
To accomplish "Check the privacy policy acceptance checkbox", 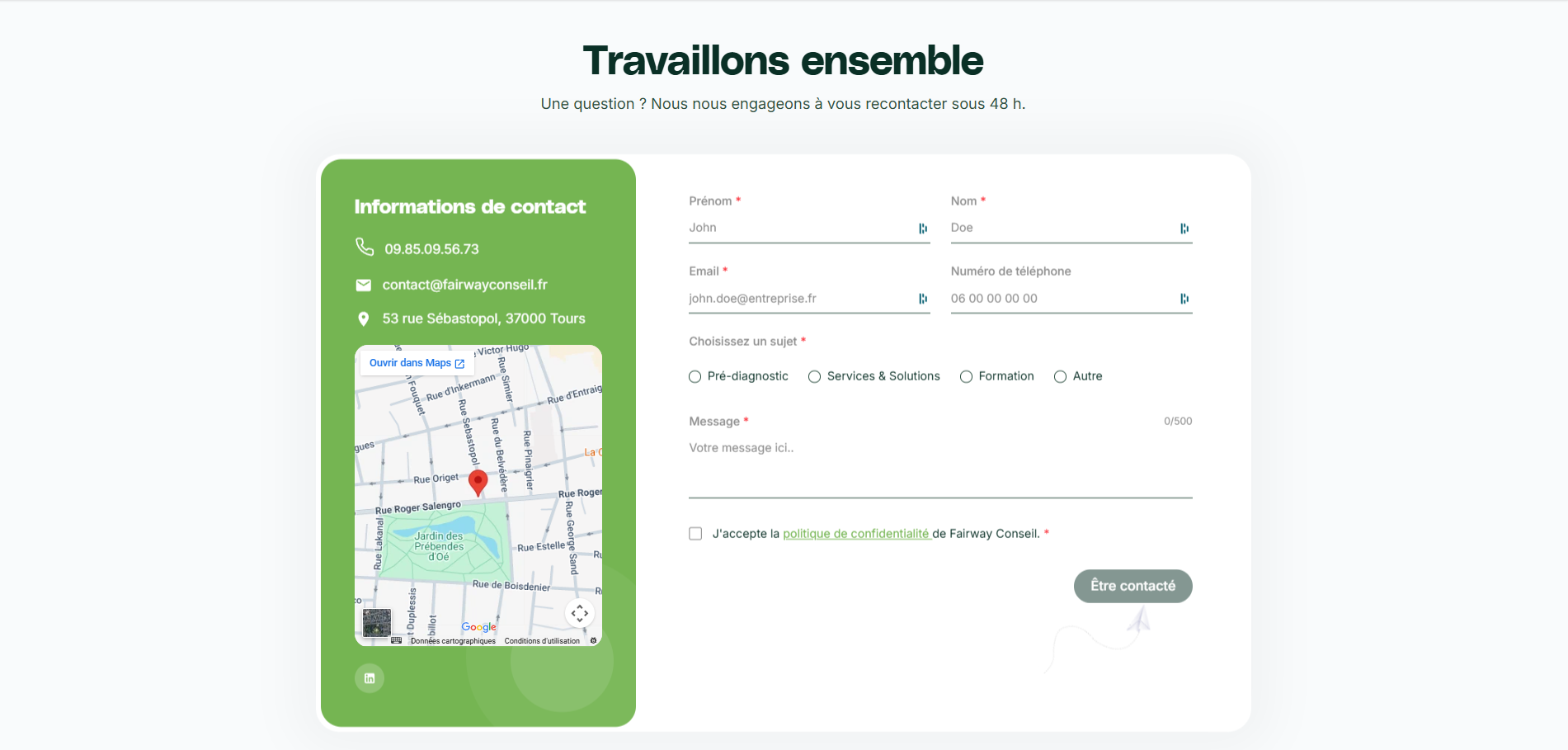I will coord(696,534).
